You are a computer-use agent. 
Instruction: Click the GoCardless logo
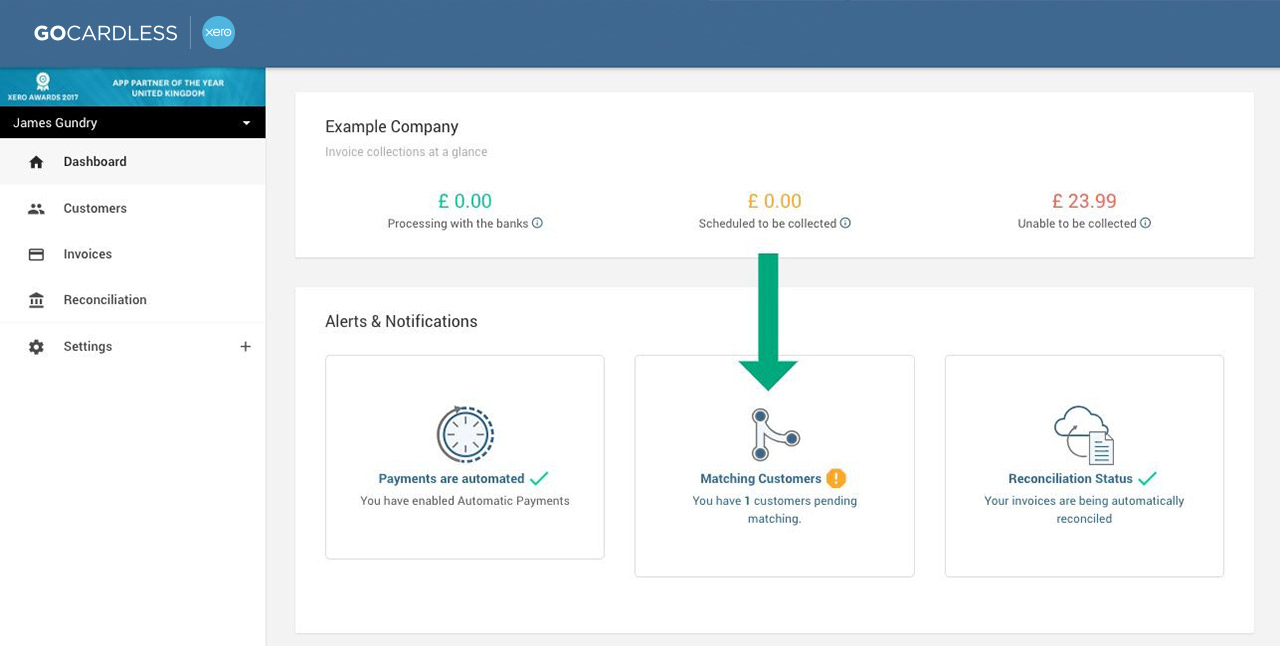coord(105,33)
